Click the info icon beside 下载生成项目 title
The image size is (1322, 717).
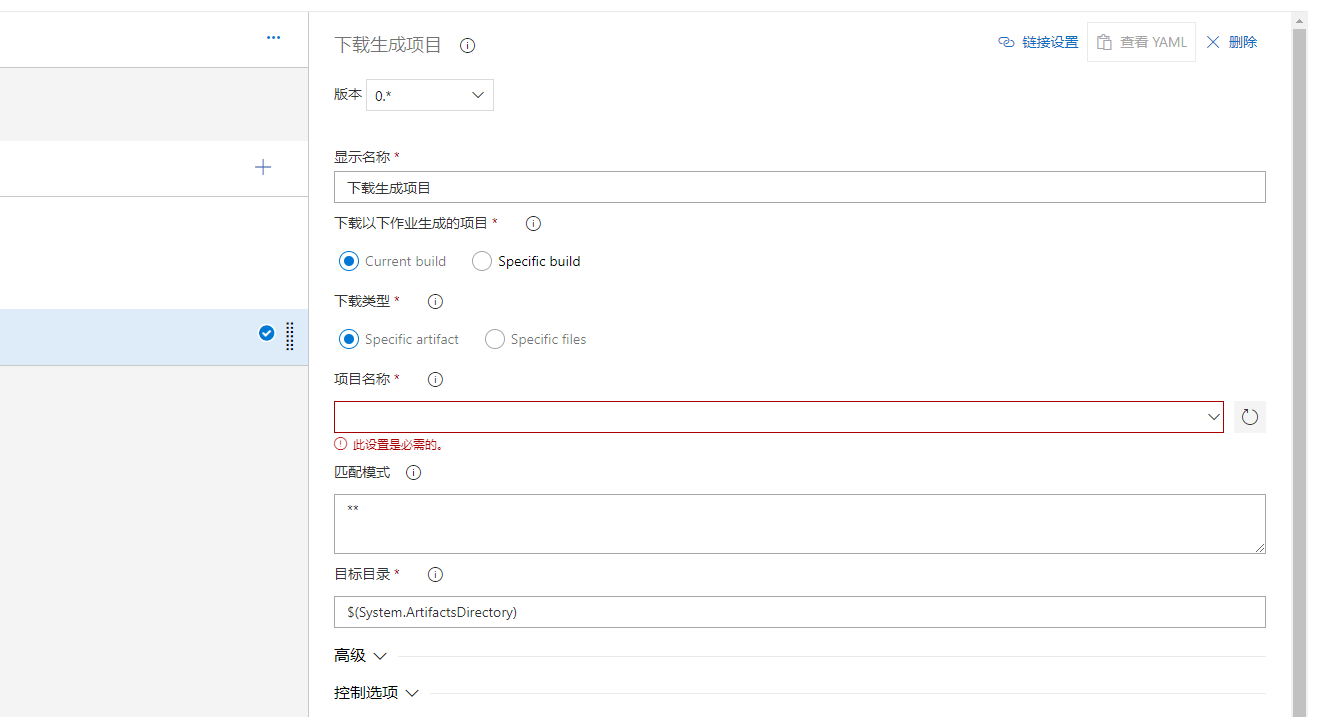click(x=467, y=46)
